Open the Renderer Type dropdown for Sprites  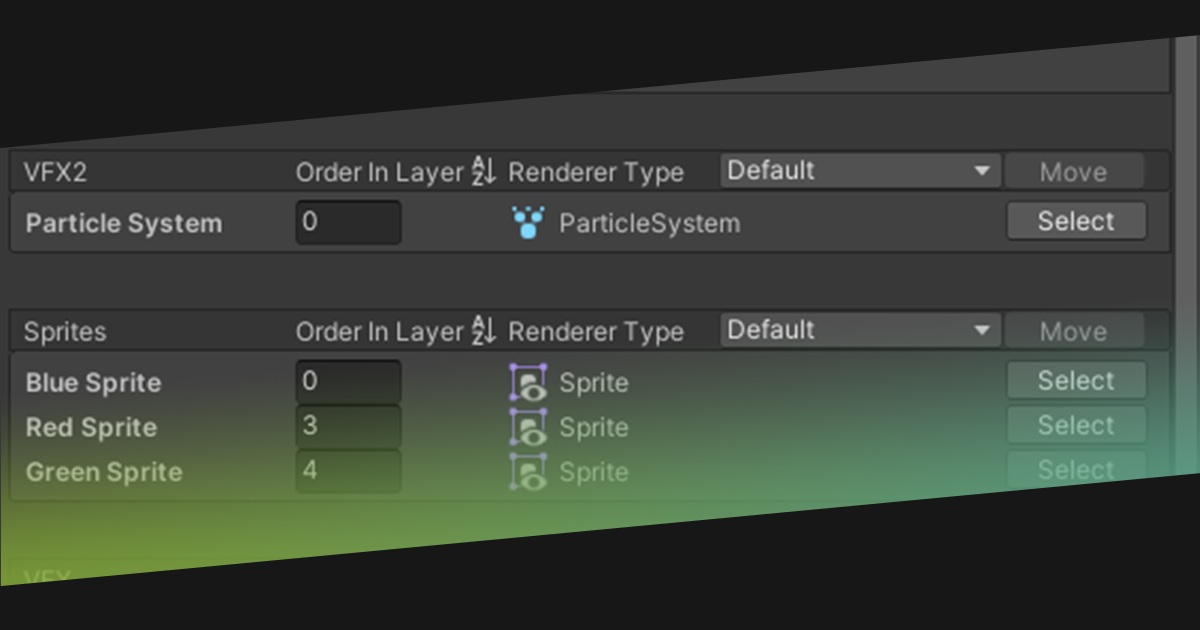click(858, 329)
